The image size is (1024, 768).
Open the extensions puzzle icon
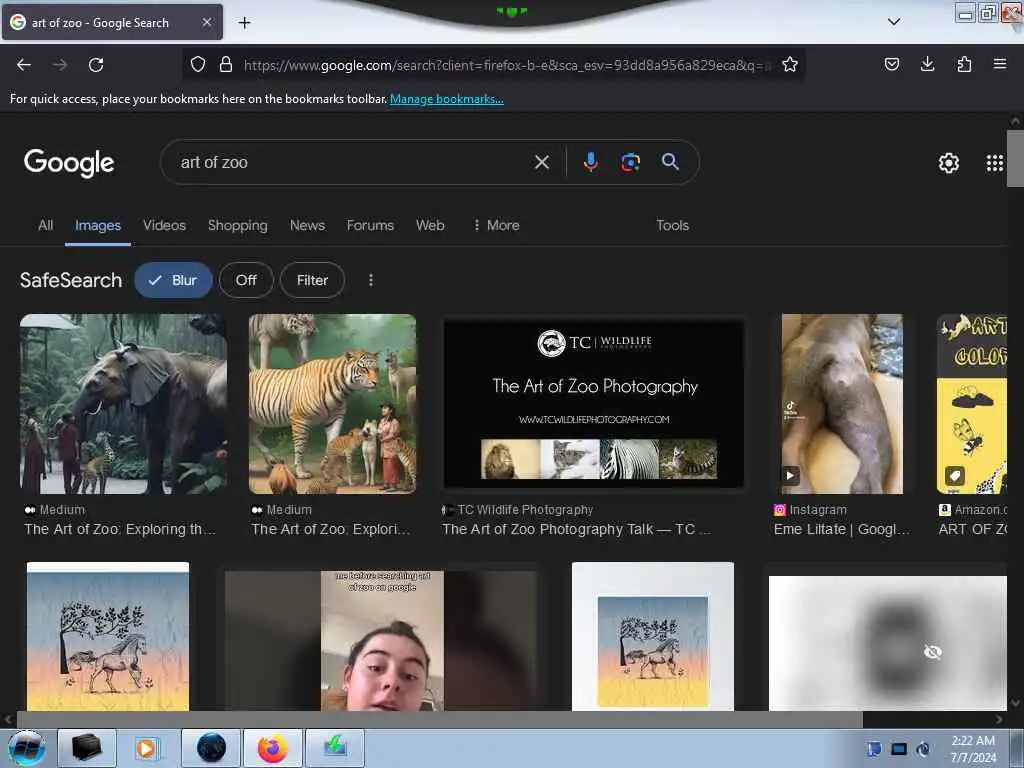coord(964,64)
